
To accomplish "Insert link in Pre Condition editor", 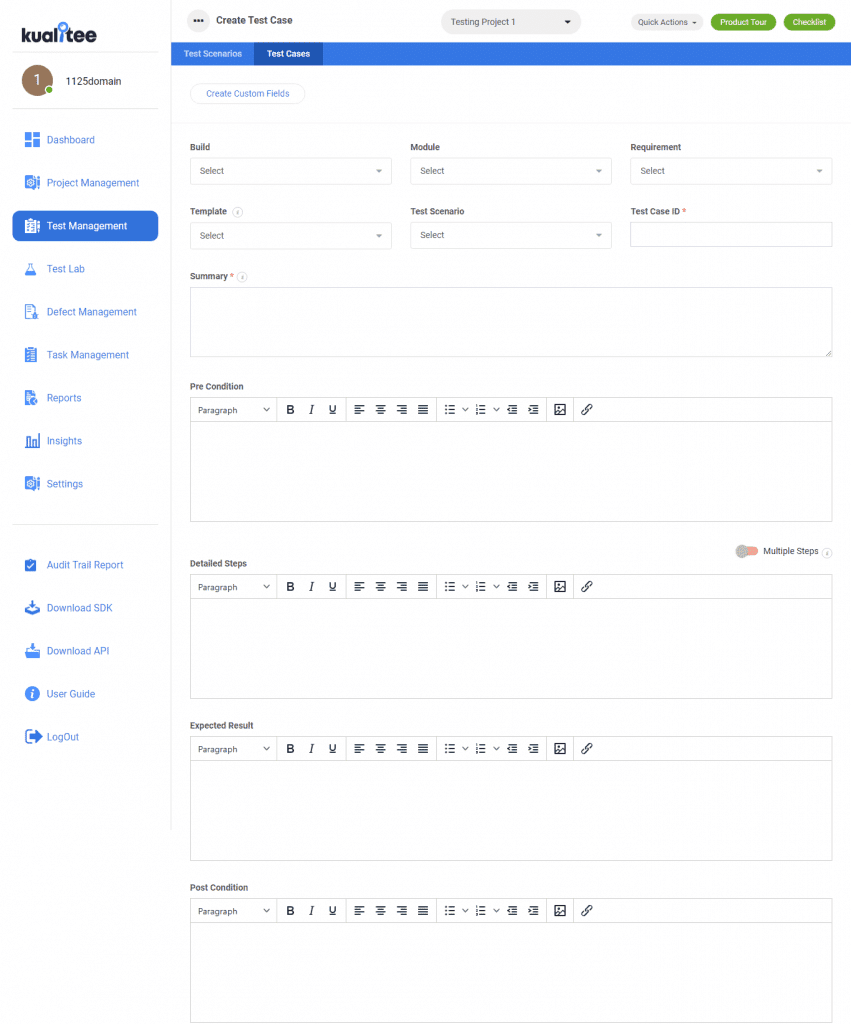I will pyautogui.click(x=586, y=410).
